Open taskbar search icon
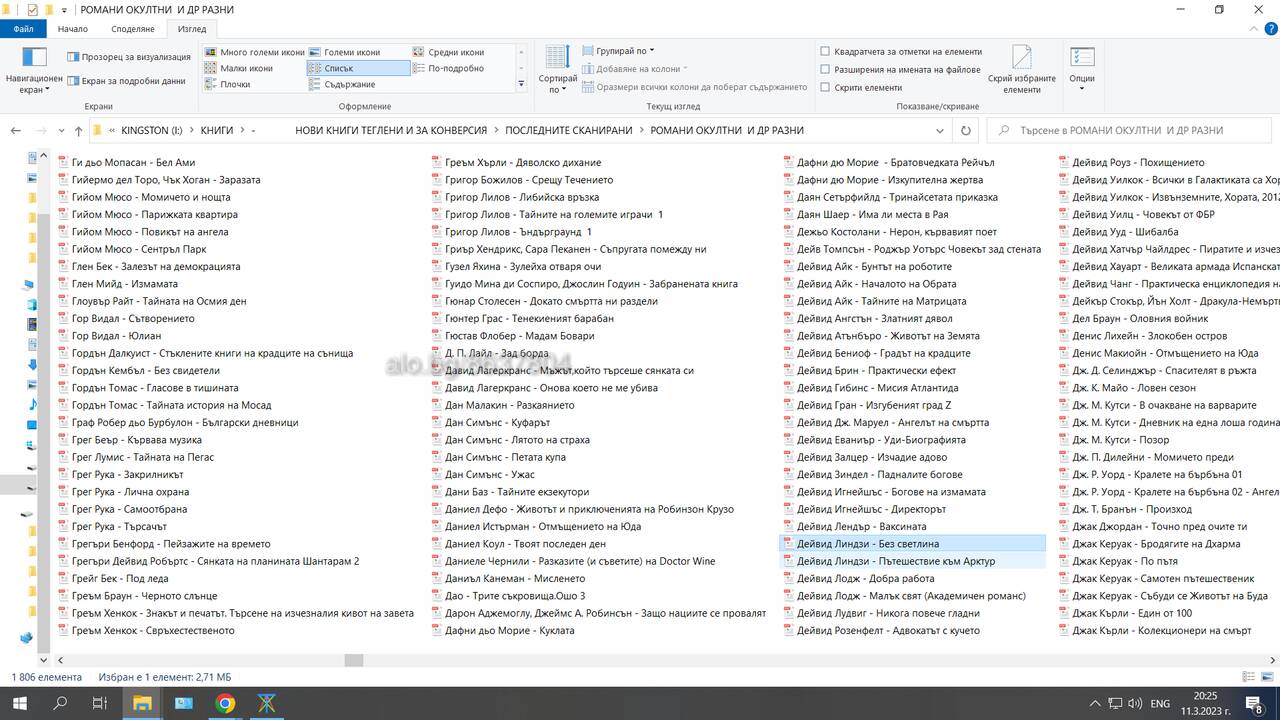Image resolution: width=1280 pixels, height=720 pixels. pyautogui.click(x=60, y=703)
